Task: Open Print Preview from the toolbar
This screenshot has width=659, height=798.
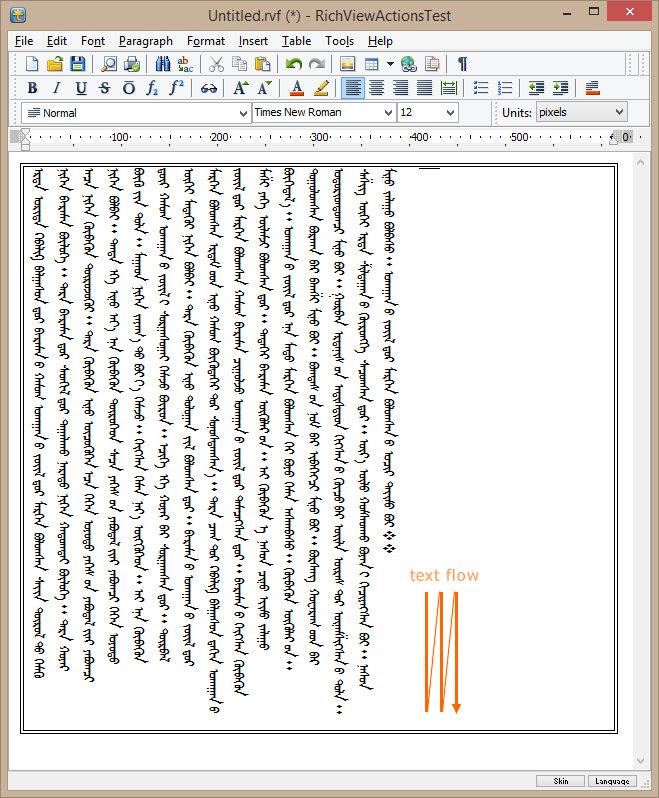Action: click(109, 64)
